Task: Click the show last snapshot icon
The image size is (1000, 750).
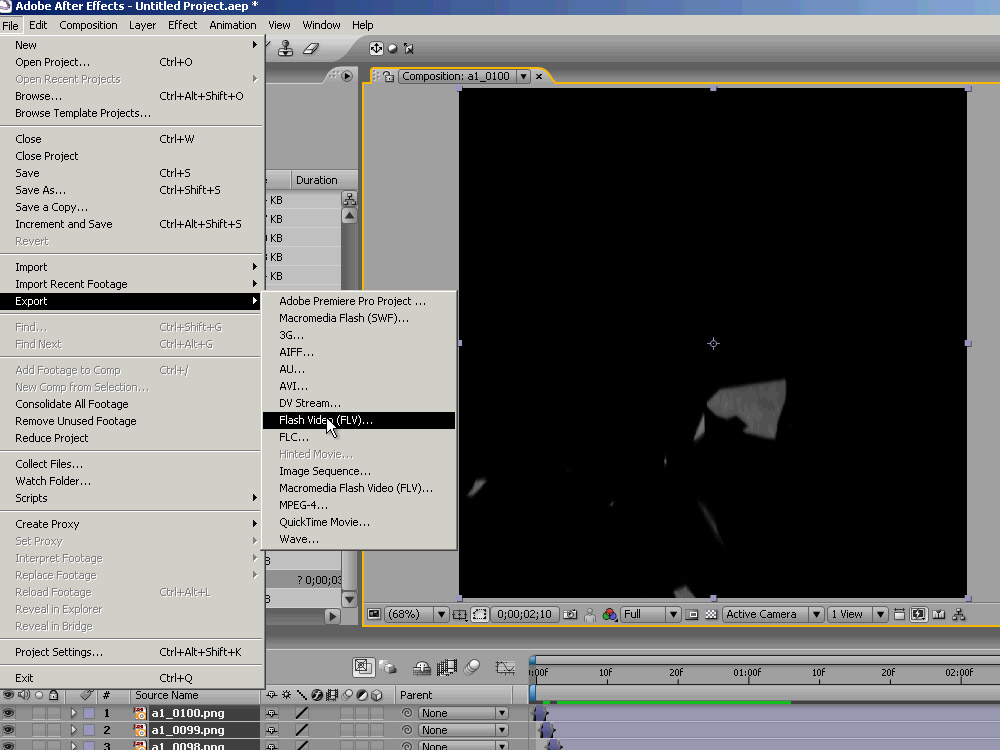Action: (590, 615)
